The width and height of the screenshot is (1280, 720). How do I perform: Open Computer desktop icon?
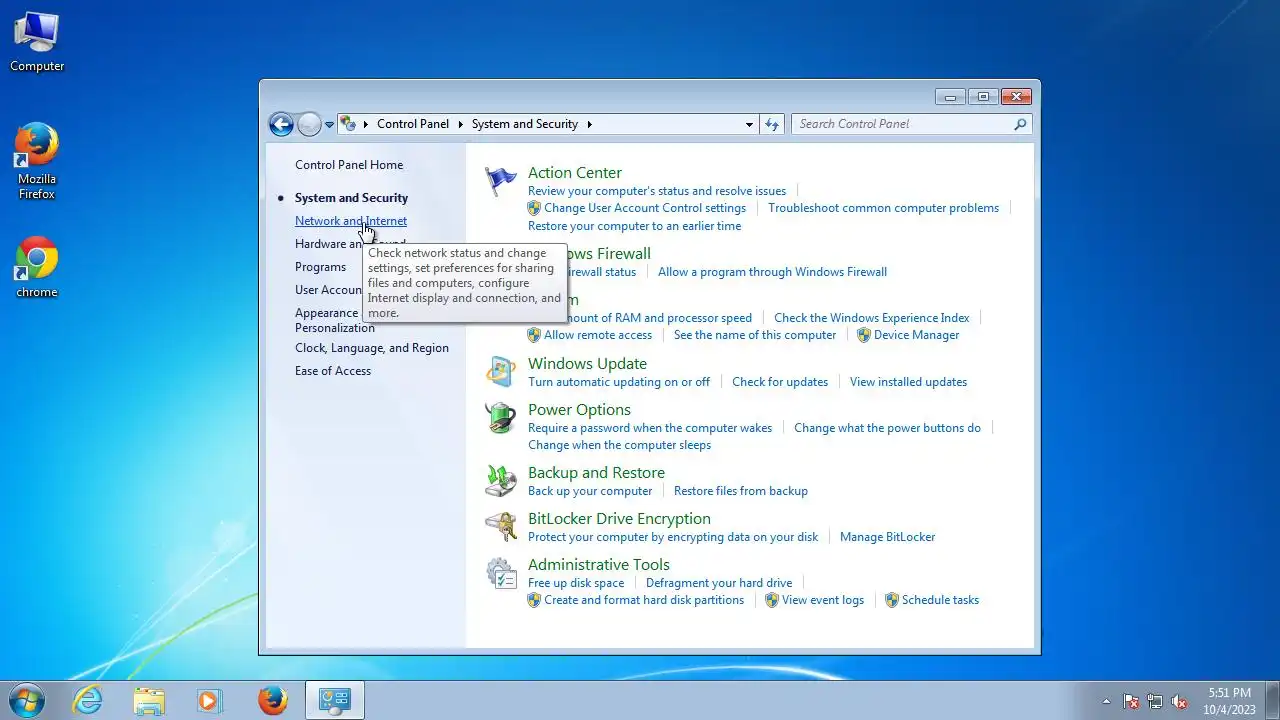(x=37, y=42)
